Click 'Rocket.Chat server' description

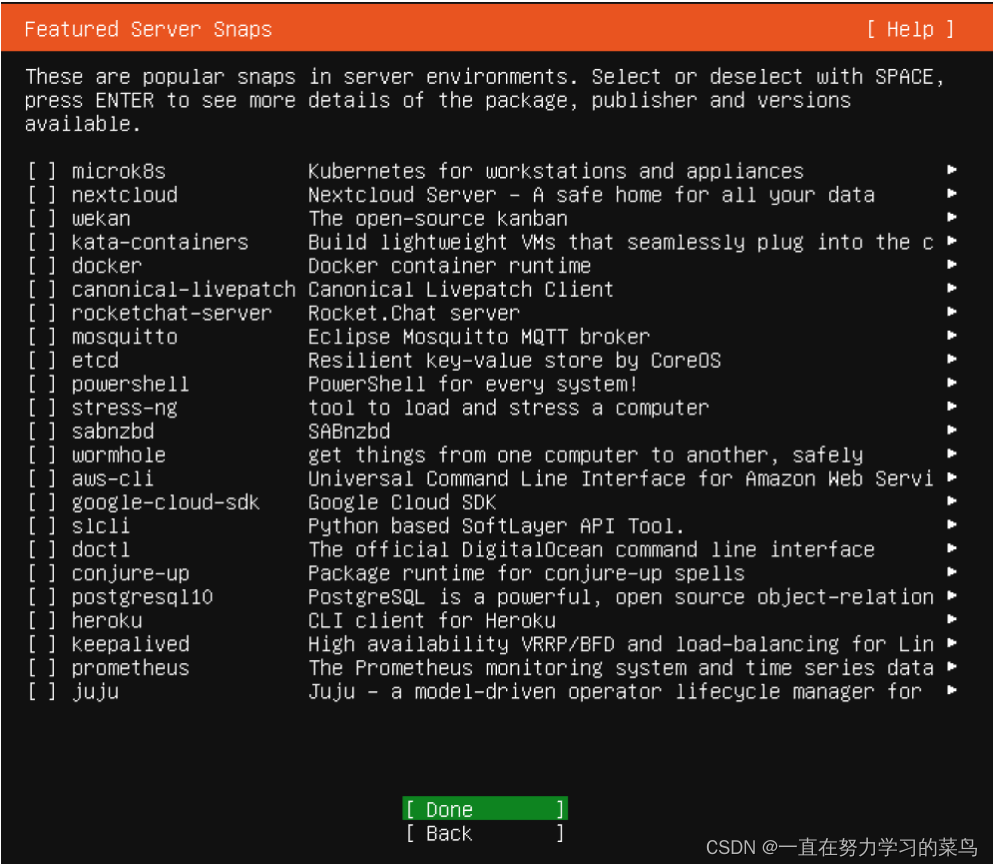(x=414, y=313)
